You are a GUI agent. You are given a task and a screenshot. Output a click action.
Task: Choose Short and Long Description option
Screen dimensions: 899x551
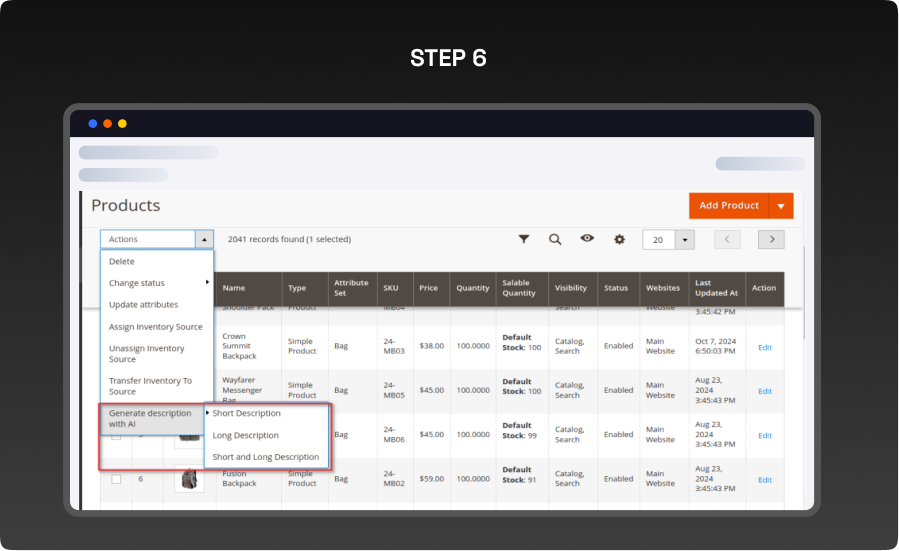pyautogui.click(x=265, y=457)
